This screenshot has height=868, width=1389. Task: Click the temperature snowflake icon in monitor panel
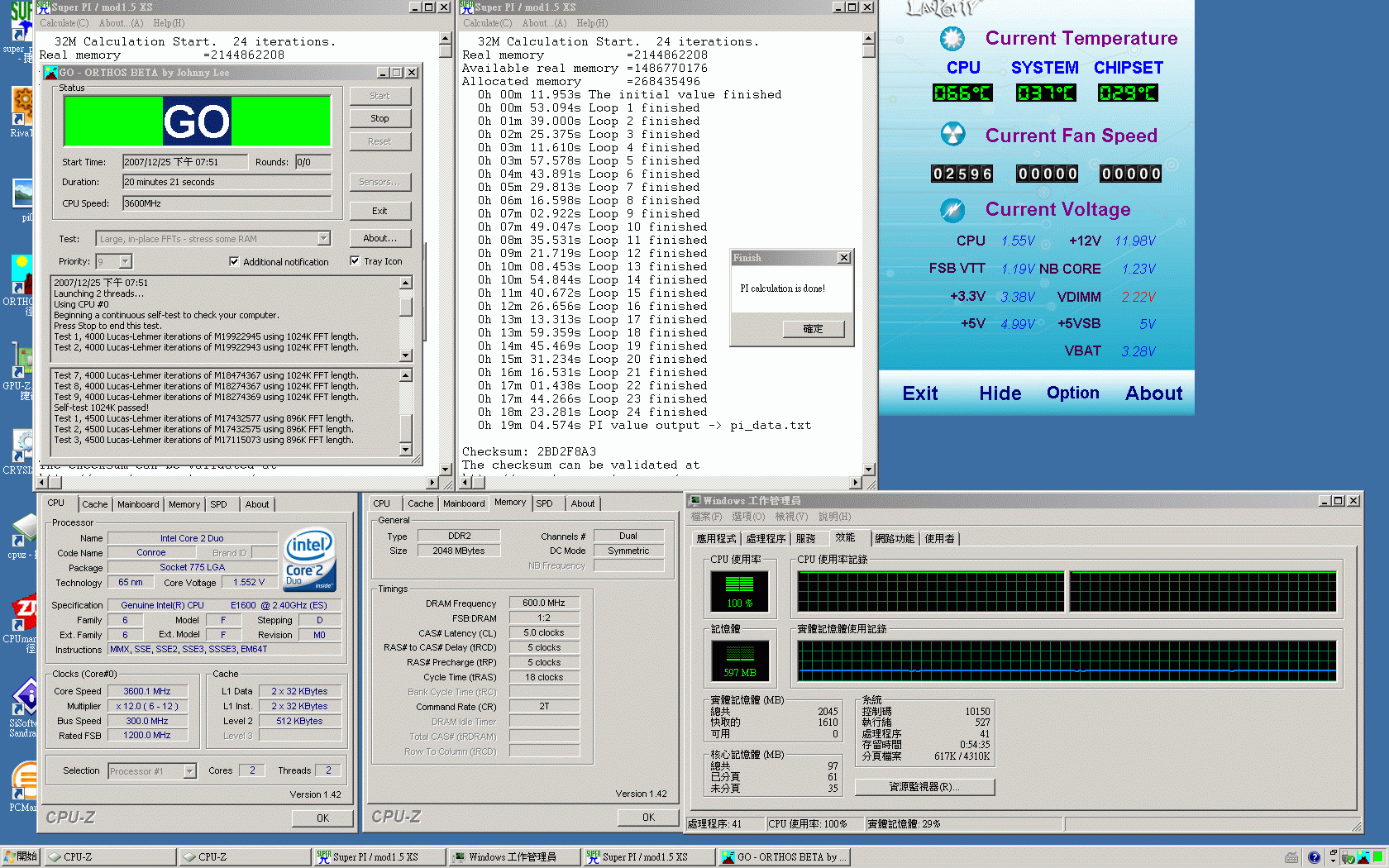tap(952, 38)
